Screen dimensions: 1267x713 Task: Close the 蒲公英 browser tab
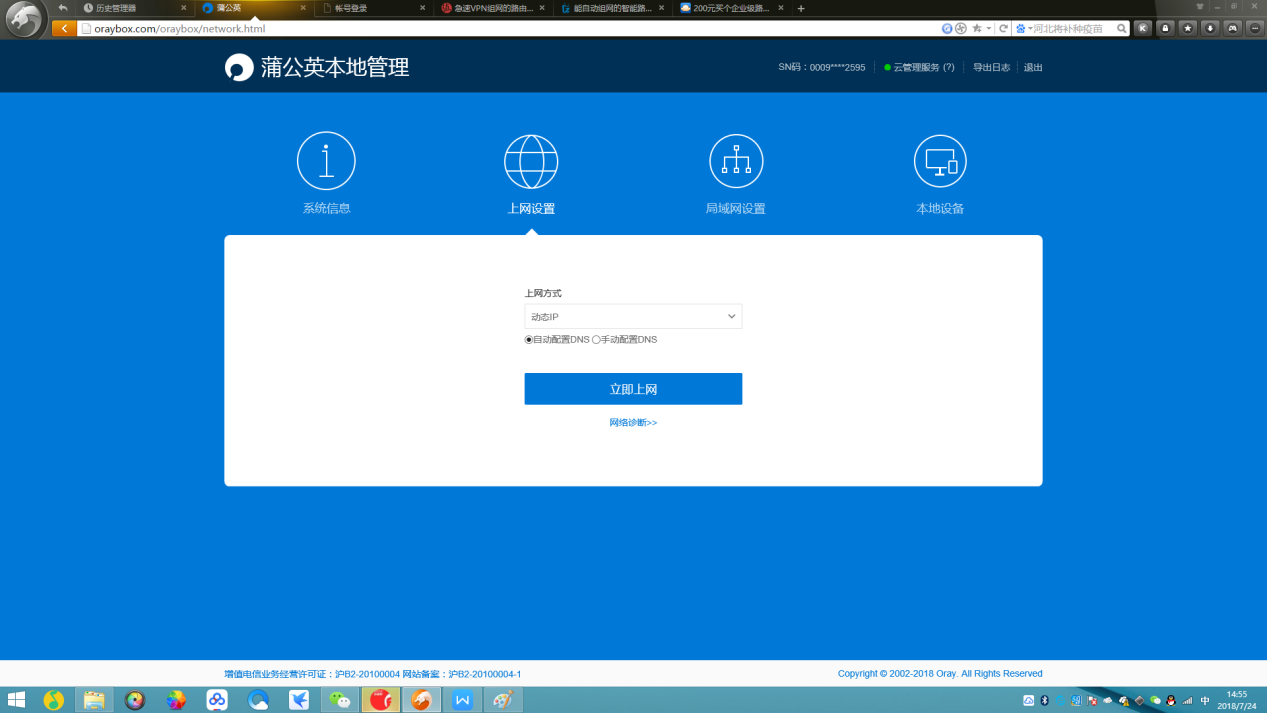tap(303, 8)
